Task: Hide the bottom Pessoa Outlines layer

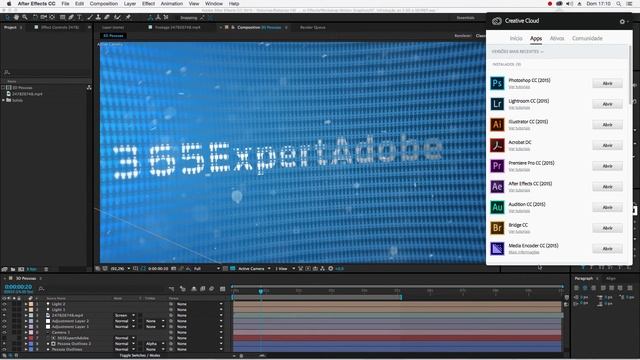Action: pyautogui.click(x=4, y=349)
